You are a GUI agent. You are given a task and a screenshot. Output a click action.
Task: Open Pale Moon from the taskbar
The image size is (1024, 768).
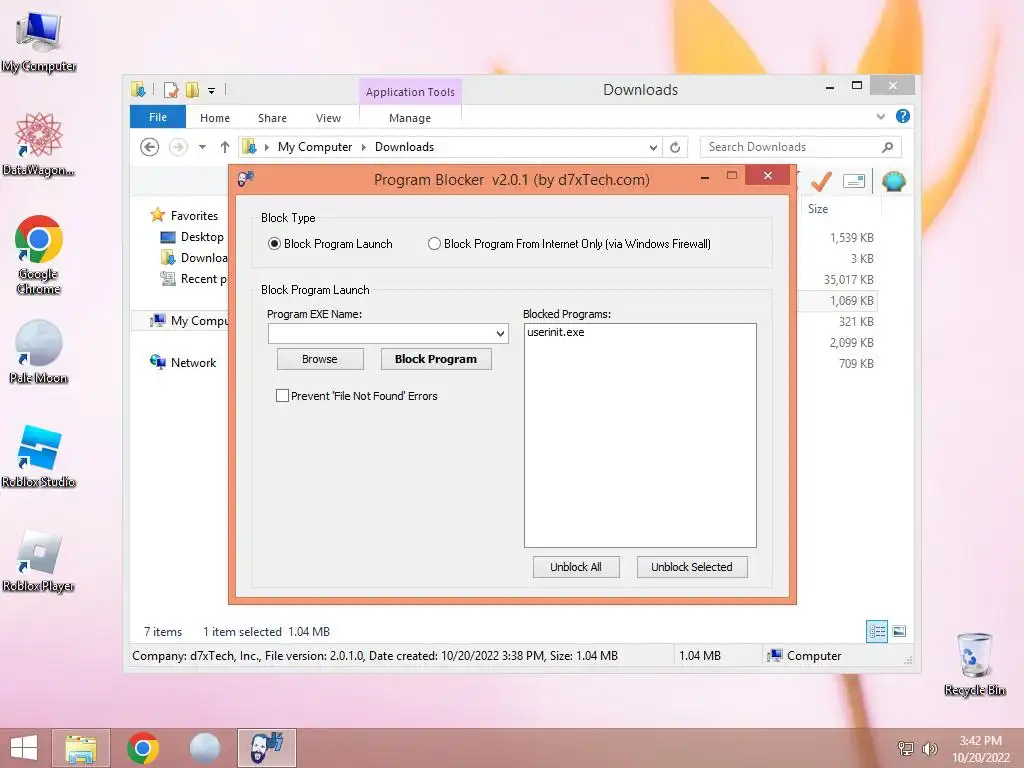(204, 748)
